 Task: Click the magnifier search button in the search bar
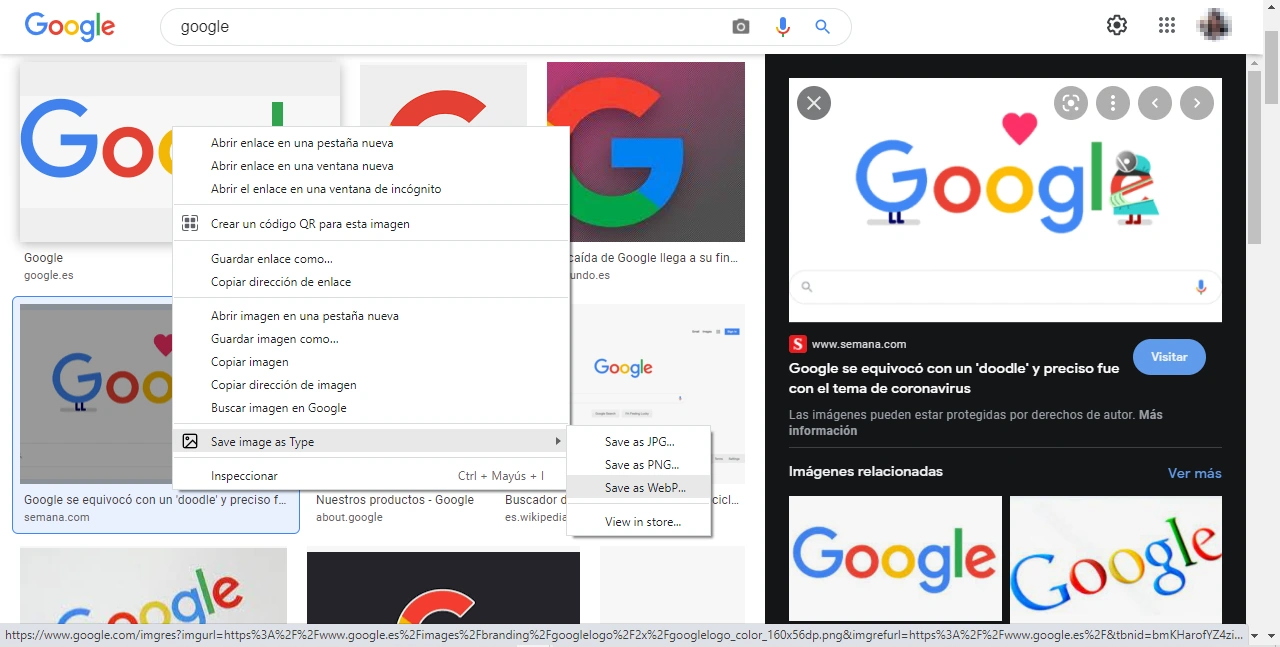tap(823, 27)
